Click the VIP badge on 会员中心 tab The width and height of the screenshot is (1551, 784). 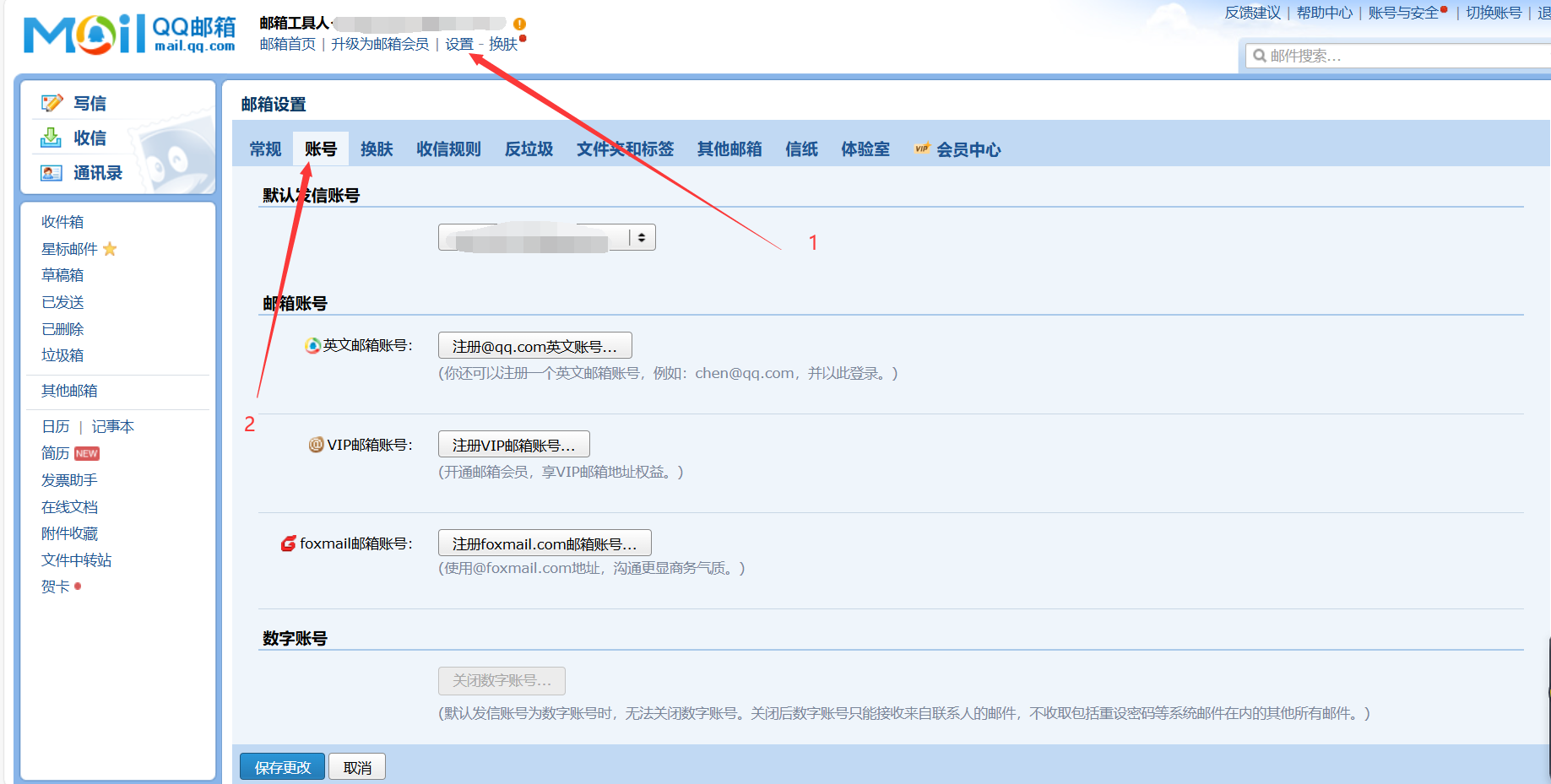(922, 149)
